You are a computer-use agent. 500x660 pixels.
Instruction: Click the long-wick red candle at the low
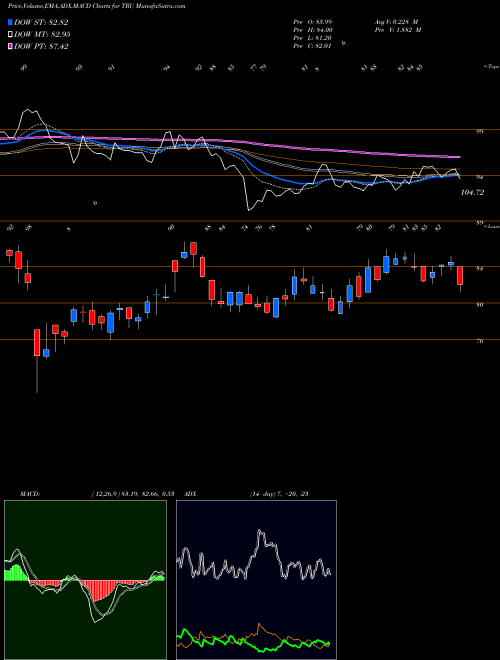(x=37, y=343)
